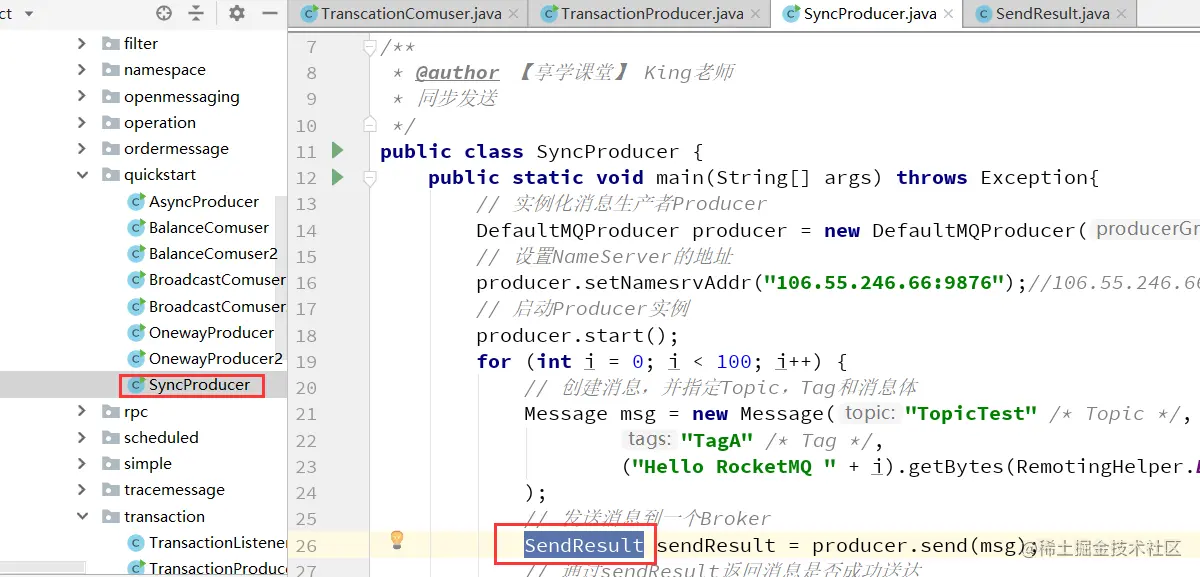Click the filter folder icon
Viewport: 1200px width, 577px height.
[x=111, y=43]
